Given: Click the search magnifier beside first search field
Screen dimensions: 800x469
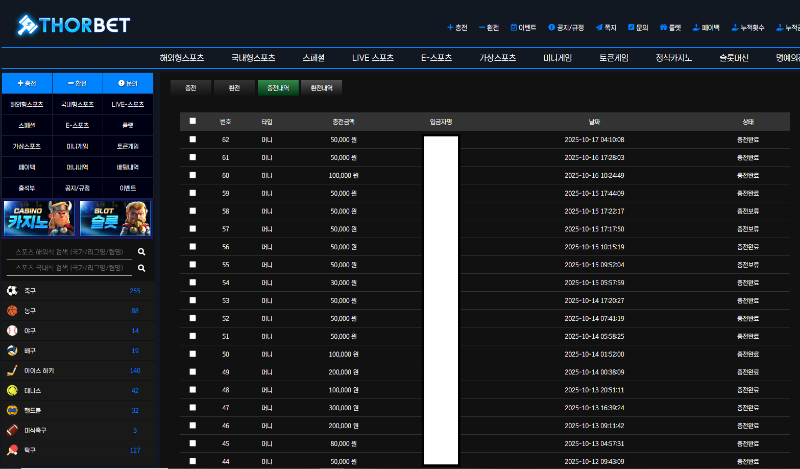Looking at the screenshot, I should point(142,252).
